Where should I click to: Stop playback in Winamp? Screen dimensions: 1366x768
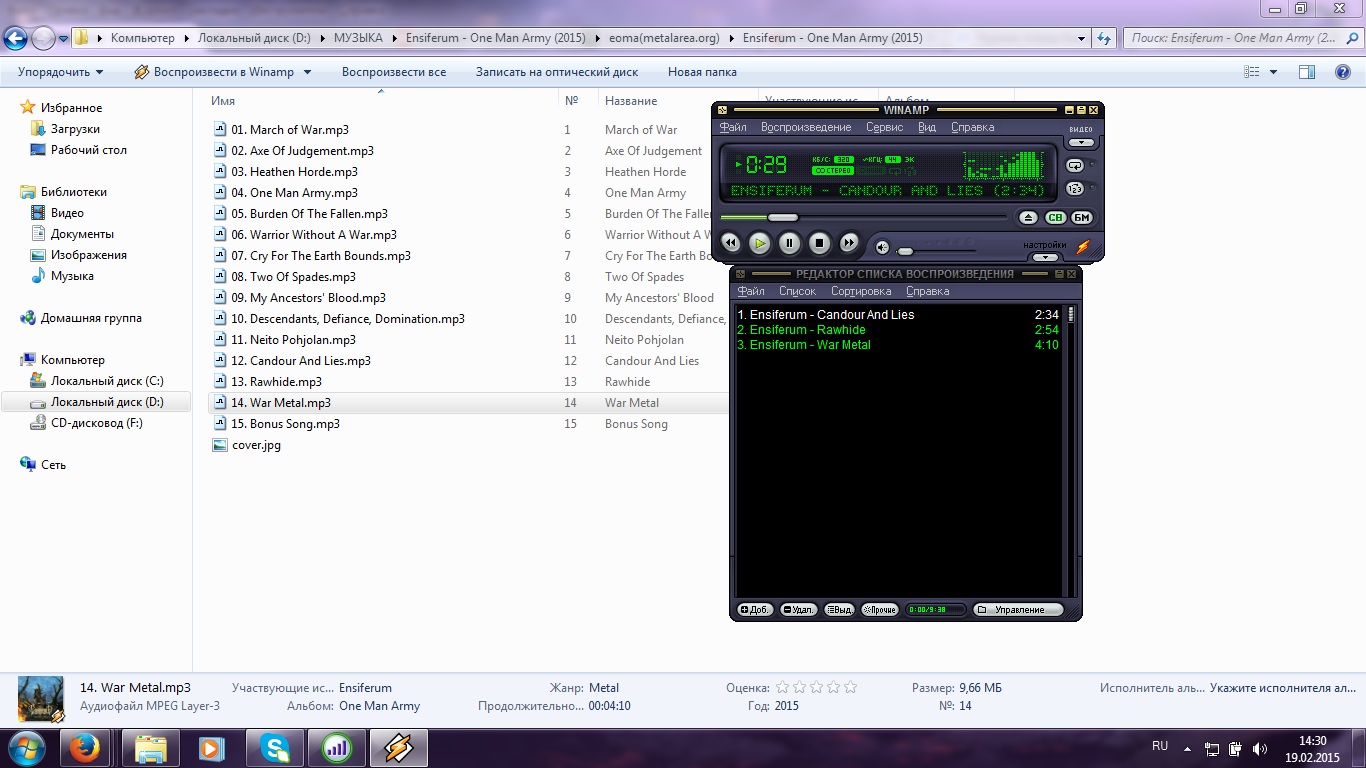[x=819, y=242]
